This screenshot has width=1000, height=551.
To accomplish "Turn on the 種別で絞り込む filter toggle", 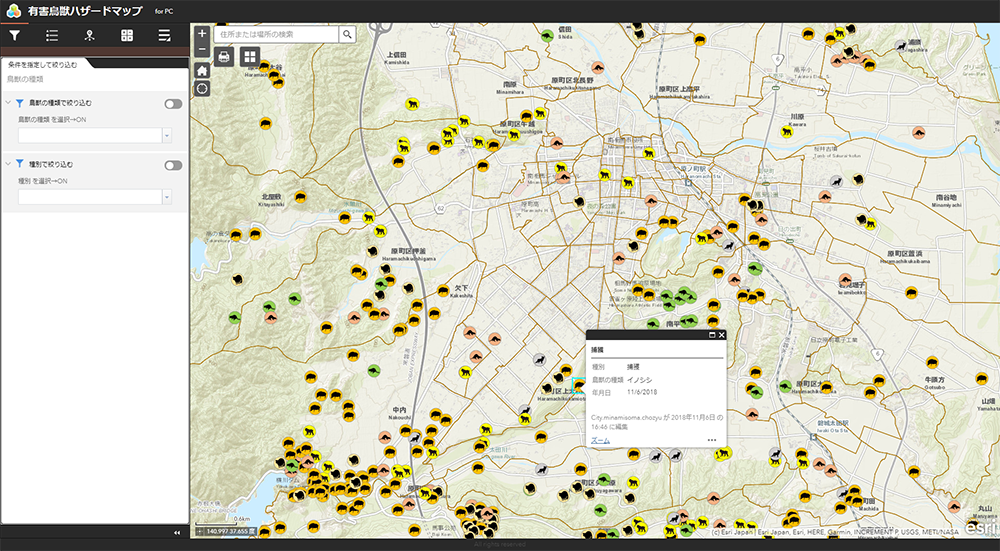I will pos(173,164).
